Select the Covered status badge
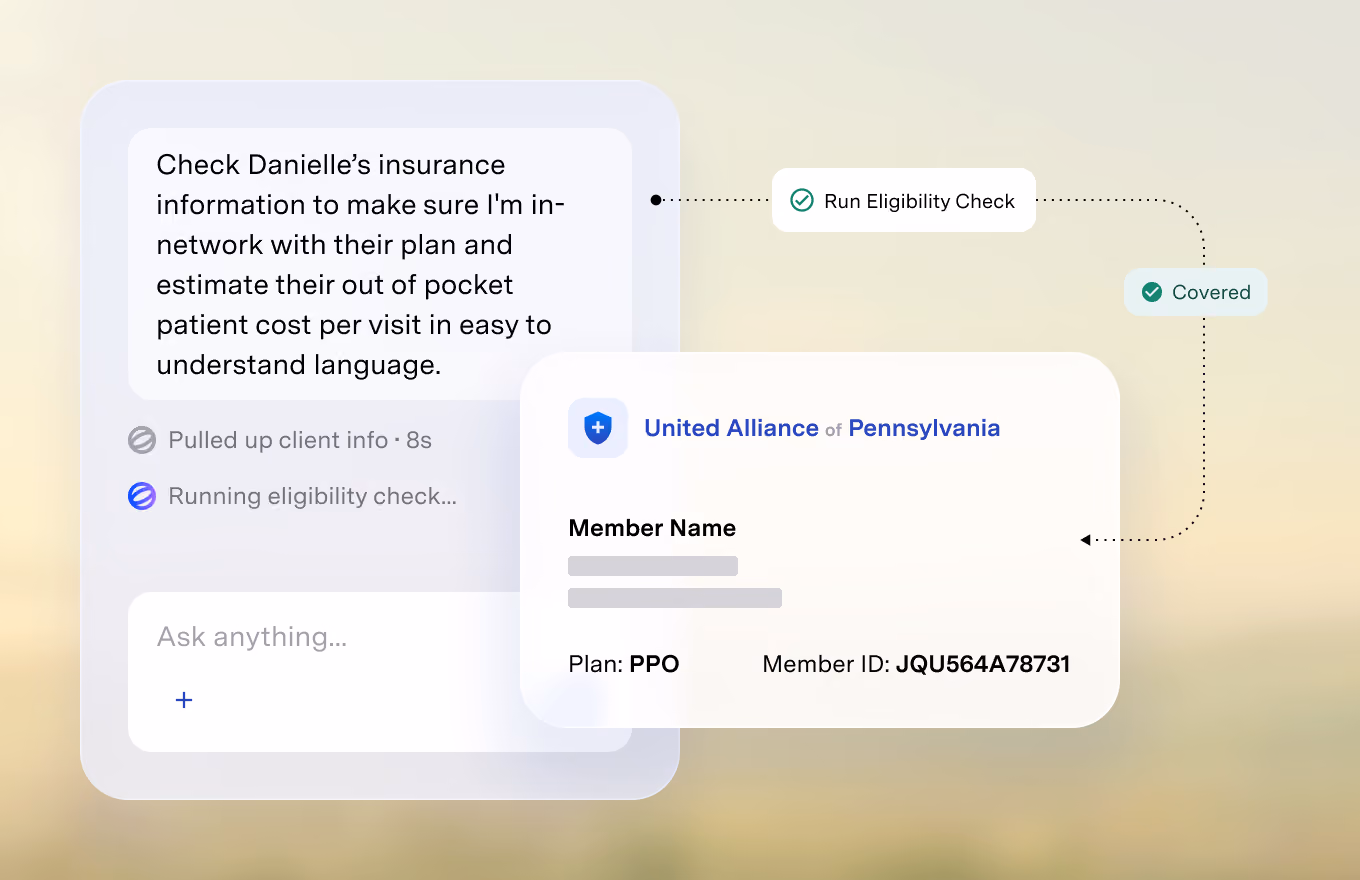This screenshot has height=880, width=1360. point(1196,292)
